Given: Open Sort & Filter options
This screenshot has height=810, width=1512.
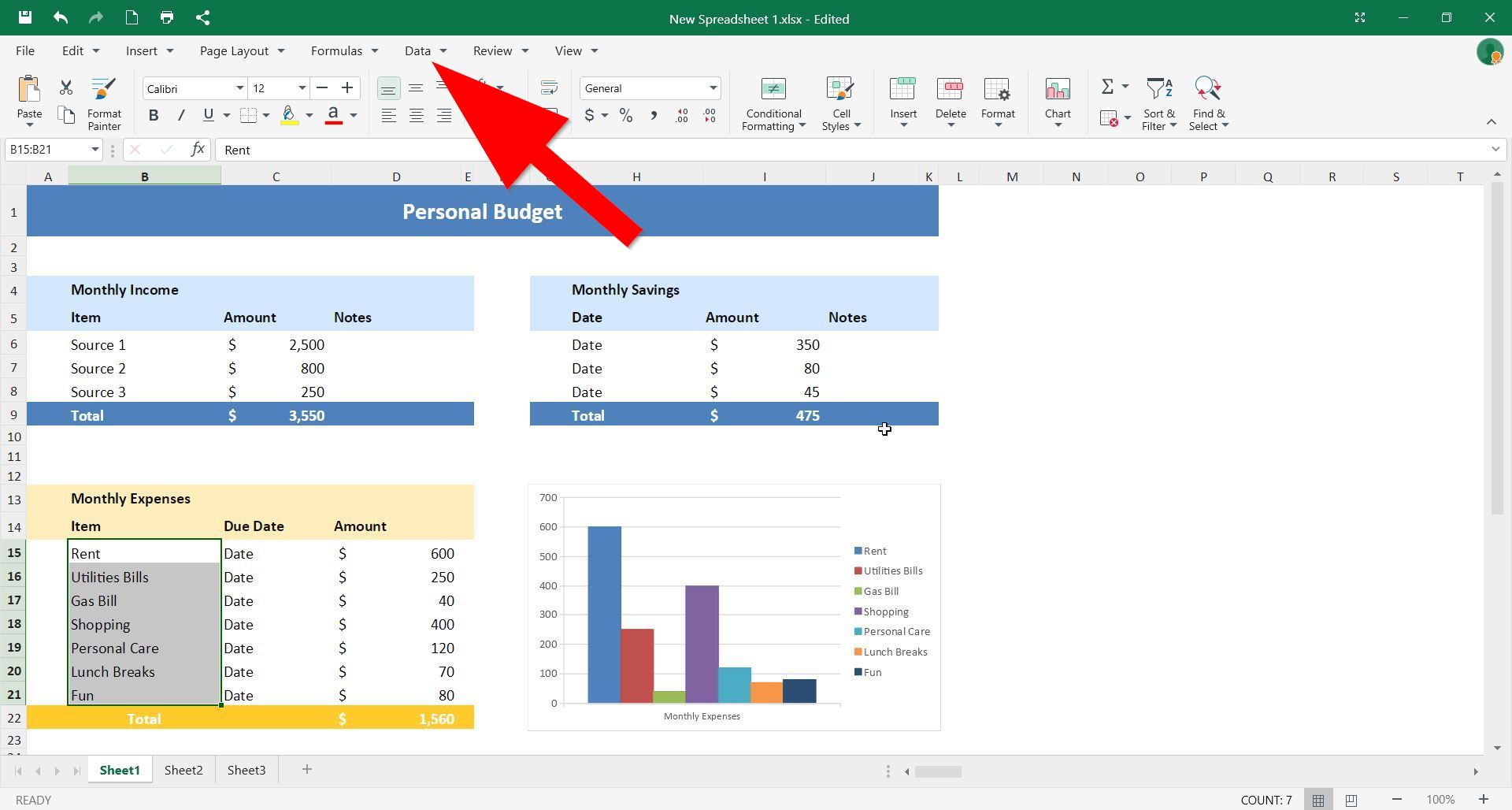Looking at the screenshot, I should [1159, 103].
